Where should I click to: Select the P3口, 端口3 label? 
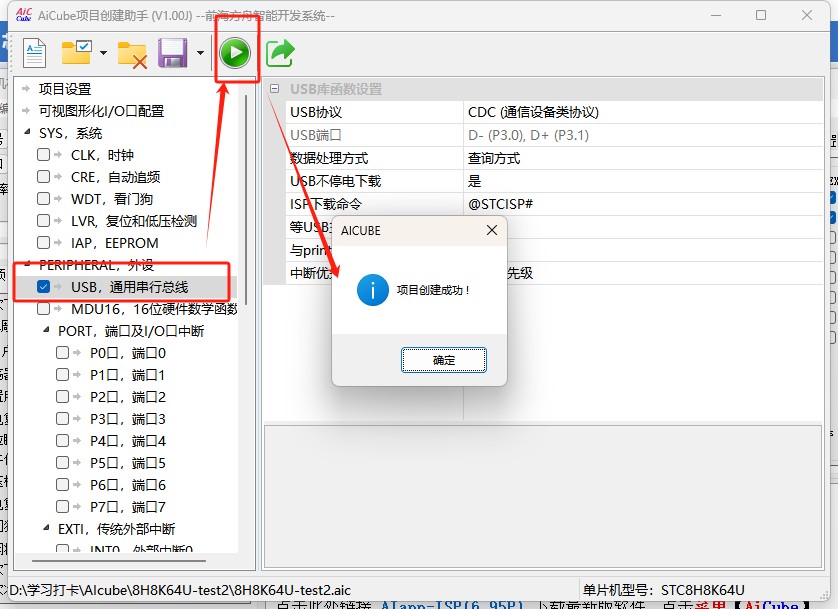pos(128,418)
